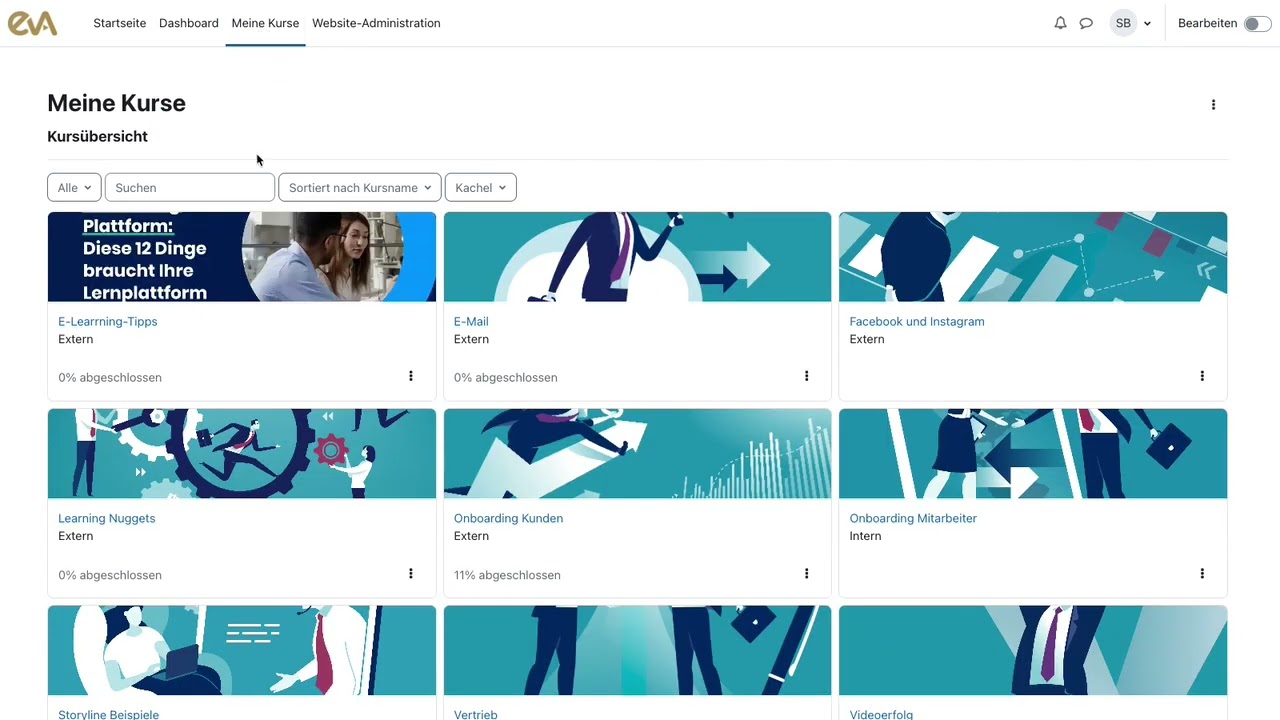This screenshot has width=1280, height=720.
Task: Open the Onboarding Mitarbeiter course link
Action: [x=913, y=518]
